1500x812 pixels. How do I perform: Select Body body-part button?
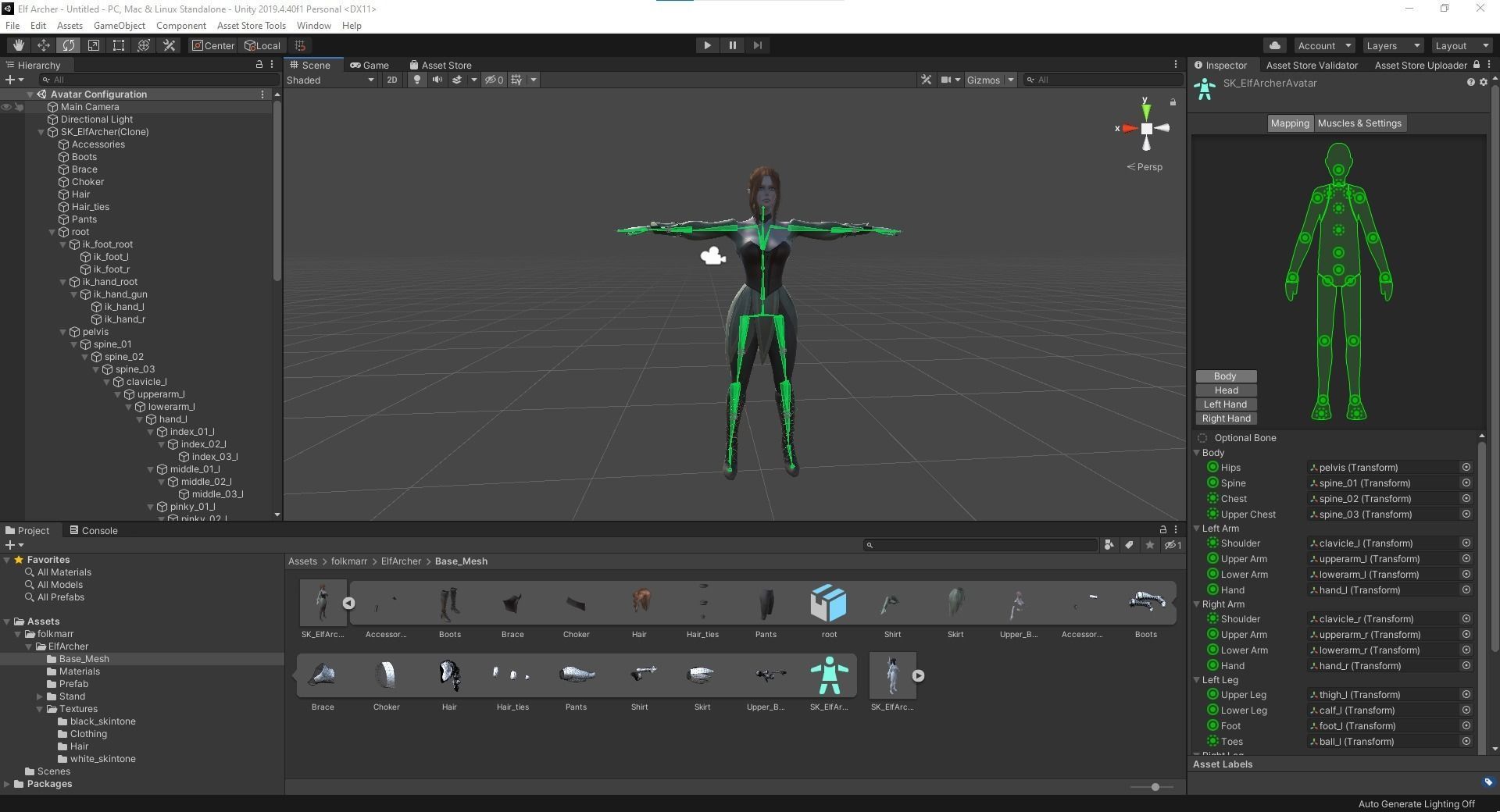(x=1226, y=376)
